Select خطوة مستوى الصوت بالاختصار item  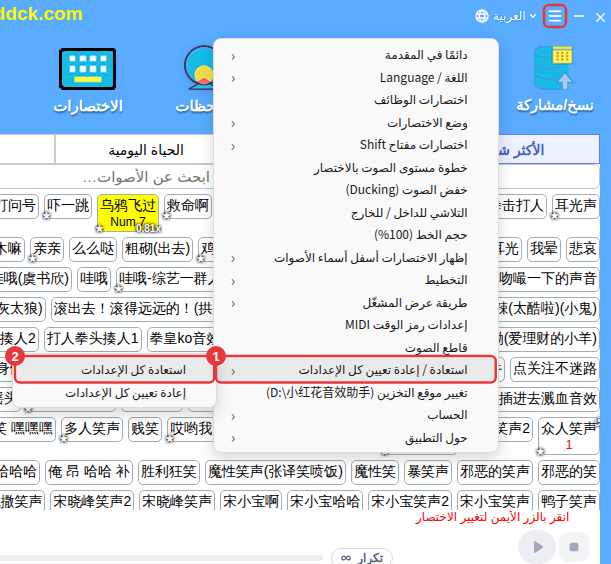pos(356,168)
